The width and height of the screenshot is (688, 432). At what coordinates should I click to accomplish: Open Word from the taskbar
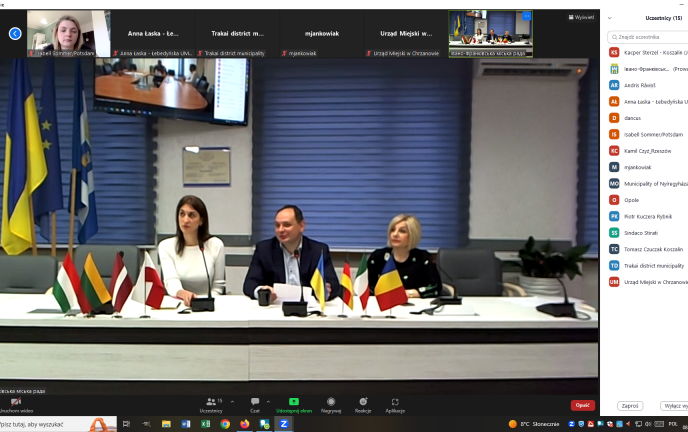tap(186, 424)
